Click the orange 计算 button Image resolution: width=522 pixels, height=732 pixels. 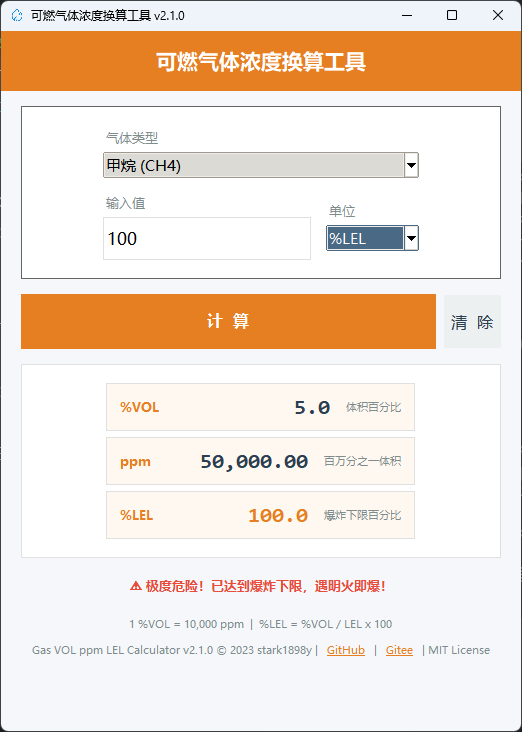pyautogui.click(x=228, y=321)
